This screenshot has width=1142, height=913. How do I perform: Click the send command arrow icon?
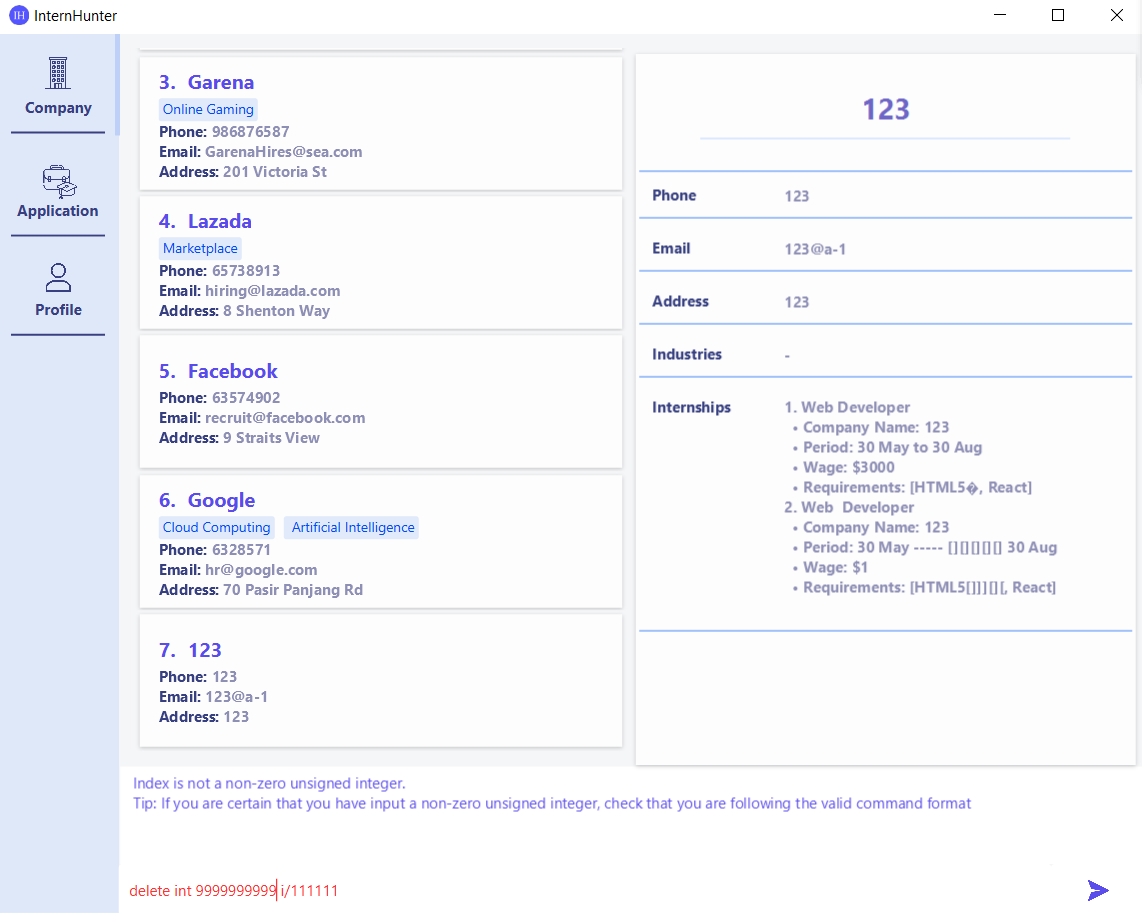pos(1098,890)
